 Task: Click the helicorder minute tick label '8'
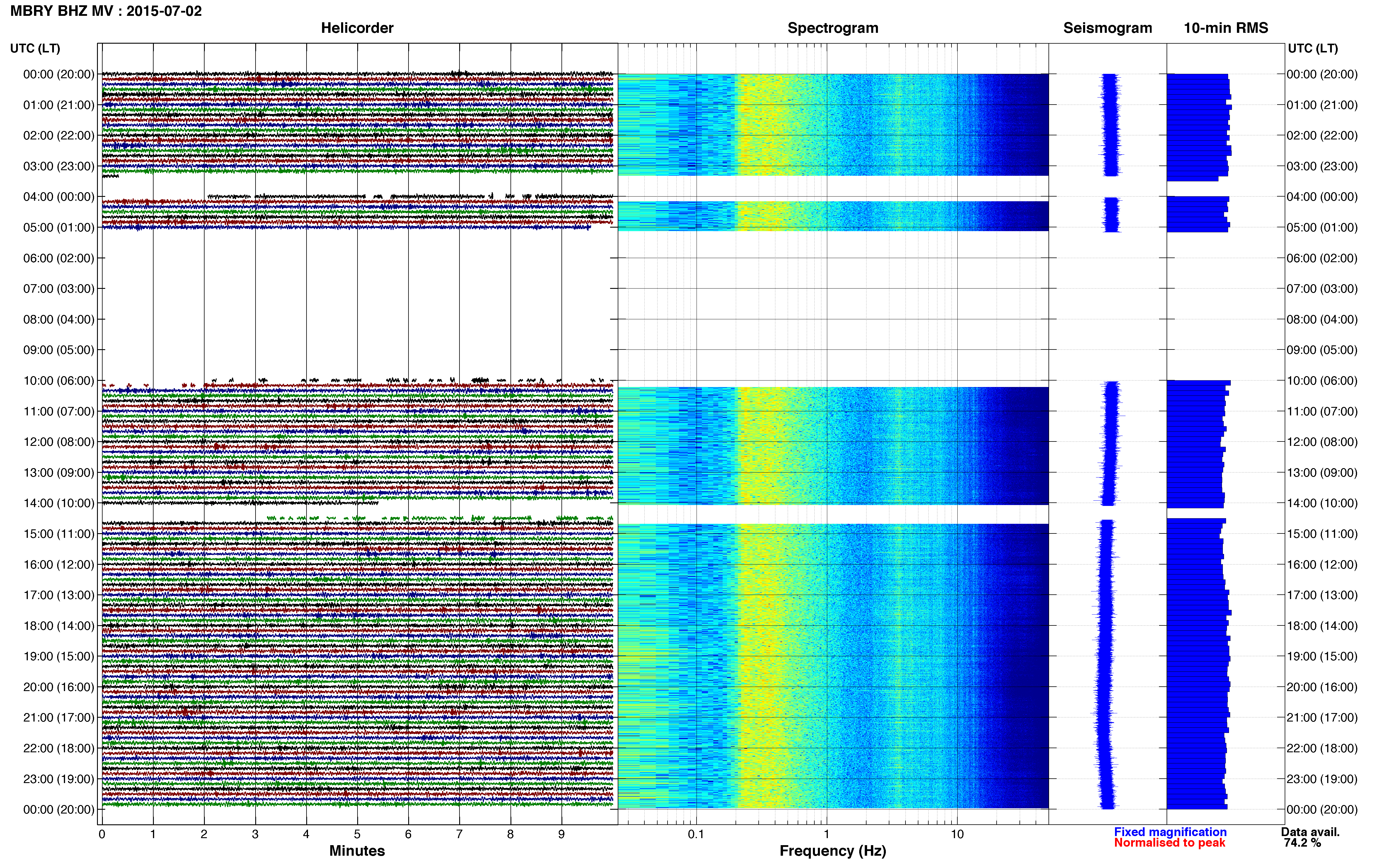pyautogui.click(x=510, y=835)
